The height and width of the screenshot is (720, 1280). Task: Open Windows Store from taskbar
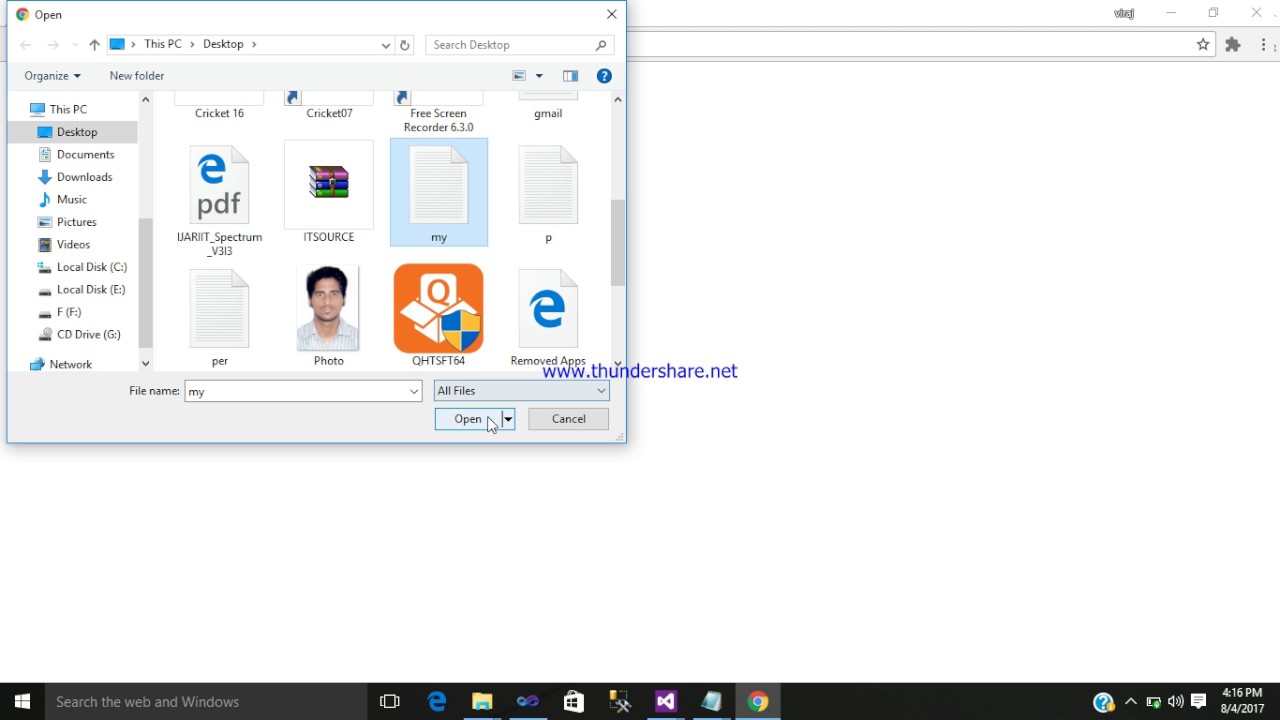pos(573,702)
